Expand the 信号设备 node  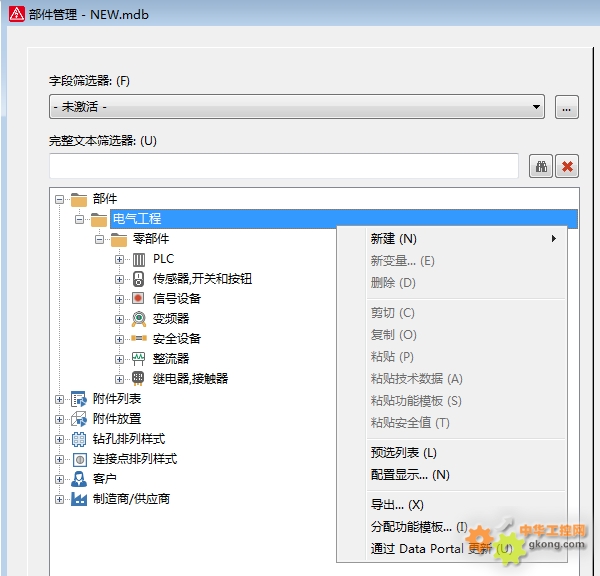pos(119,299)
